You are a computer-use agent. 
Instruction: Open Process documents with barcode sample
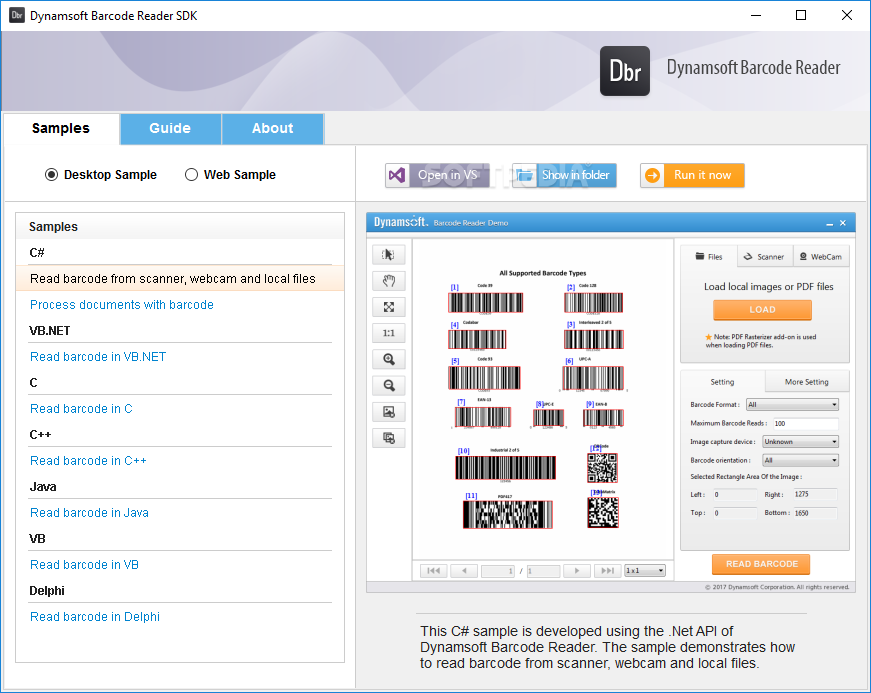click(x=122, y=305)
